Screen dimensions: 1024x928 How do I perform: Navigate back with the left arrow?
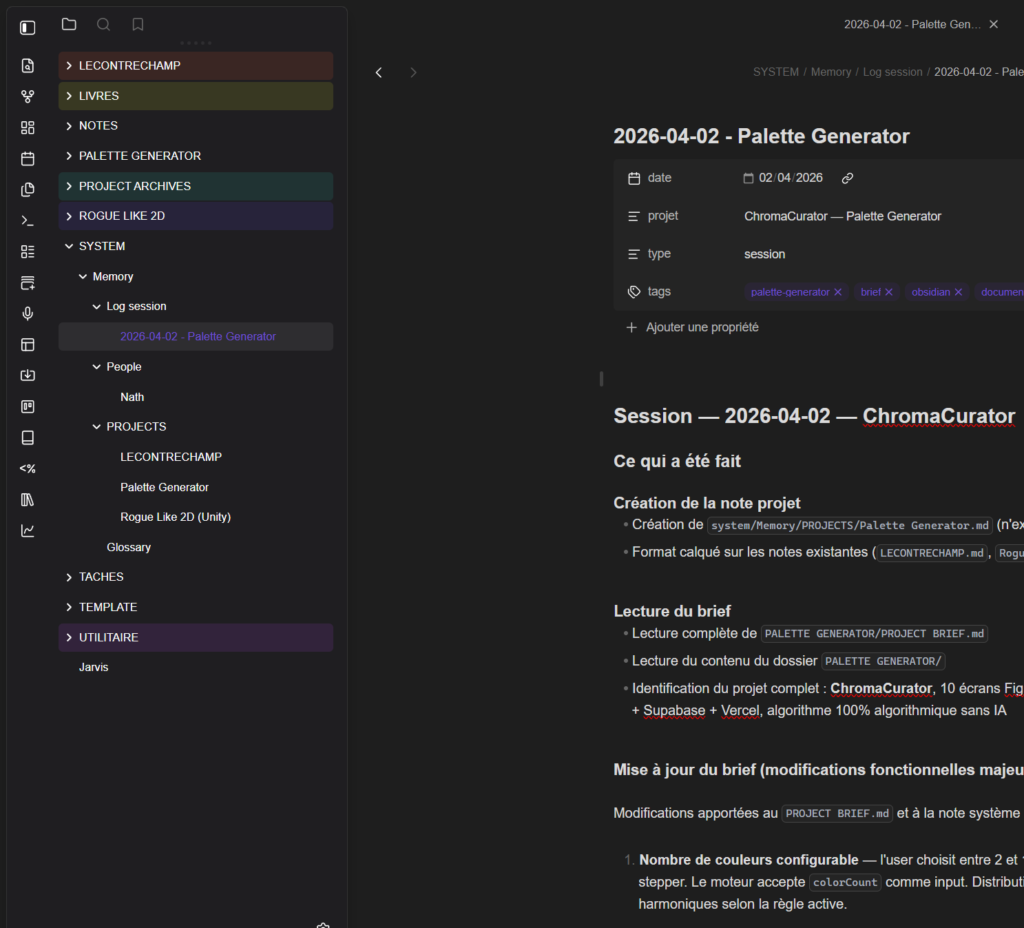click(x=379, y=73)
